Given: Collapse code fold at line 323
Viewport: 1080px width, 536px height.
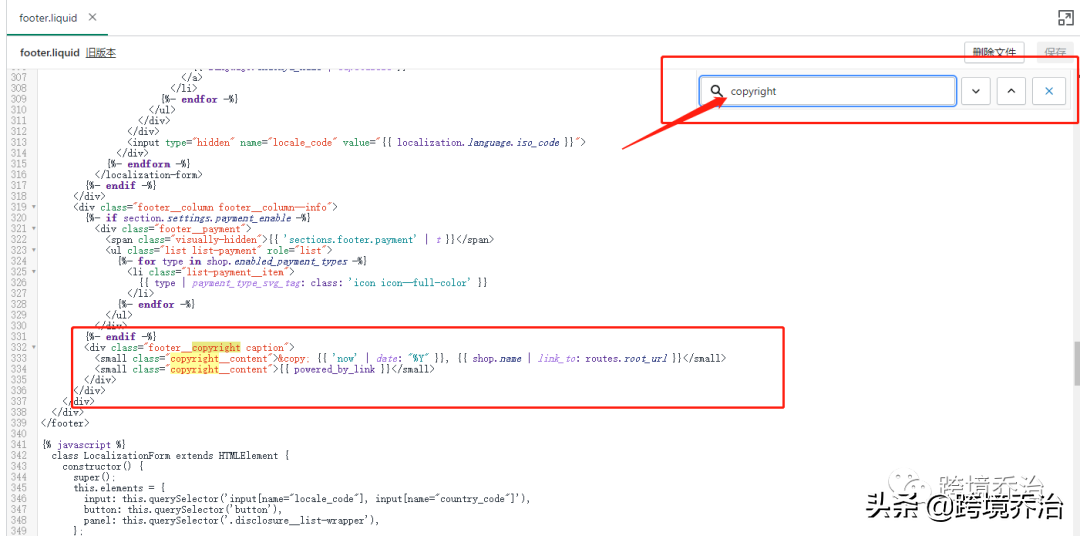Looking at the screenshot, I should (34, 250).
